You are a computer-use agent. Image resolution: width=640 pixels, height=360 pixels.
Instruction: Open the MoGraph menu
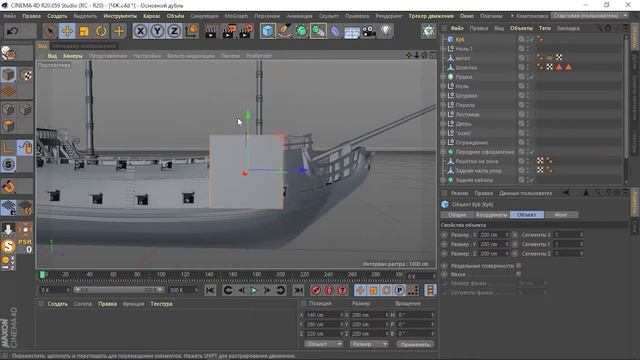[x=236, y=16]
